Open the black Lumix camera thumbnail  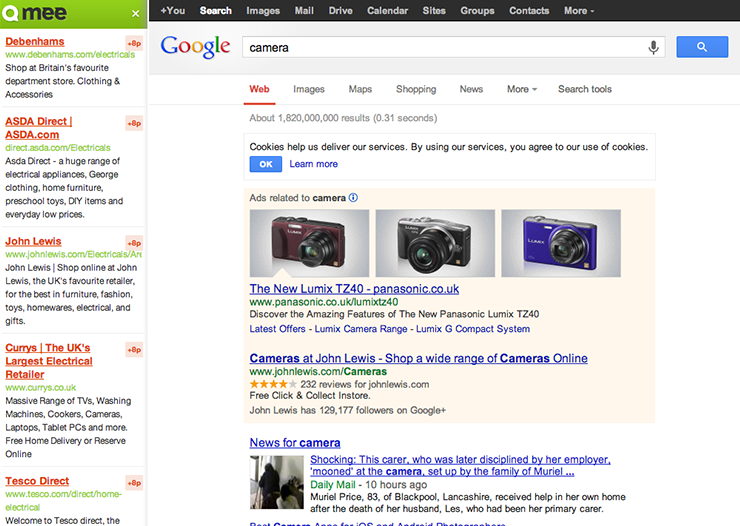[435, 243]
